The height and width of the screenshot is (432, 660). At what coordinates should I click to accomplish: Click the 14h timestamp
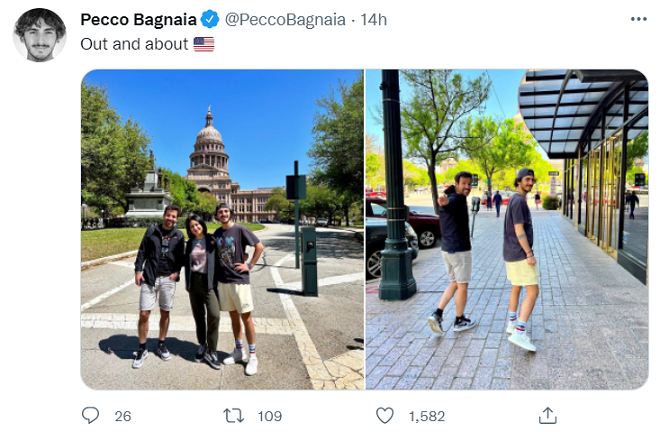(374, 19)
